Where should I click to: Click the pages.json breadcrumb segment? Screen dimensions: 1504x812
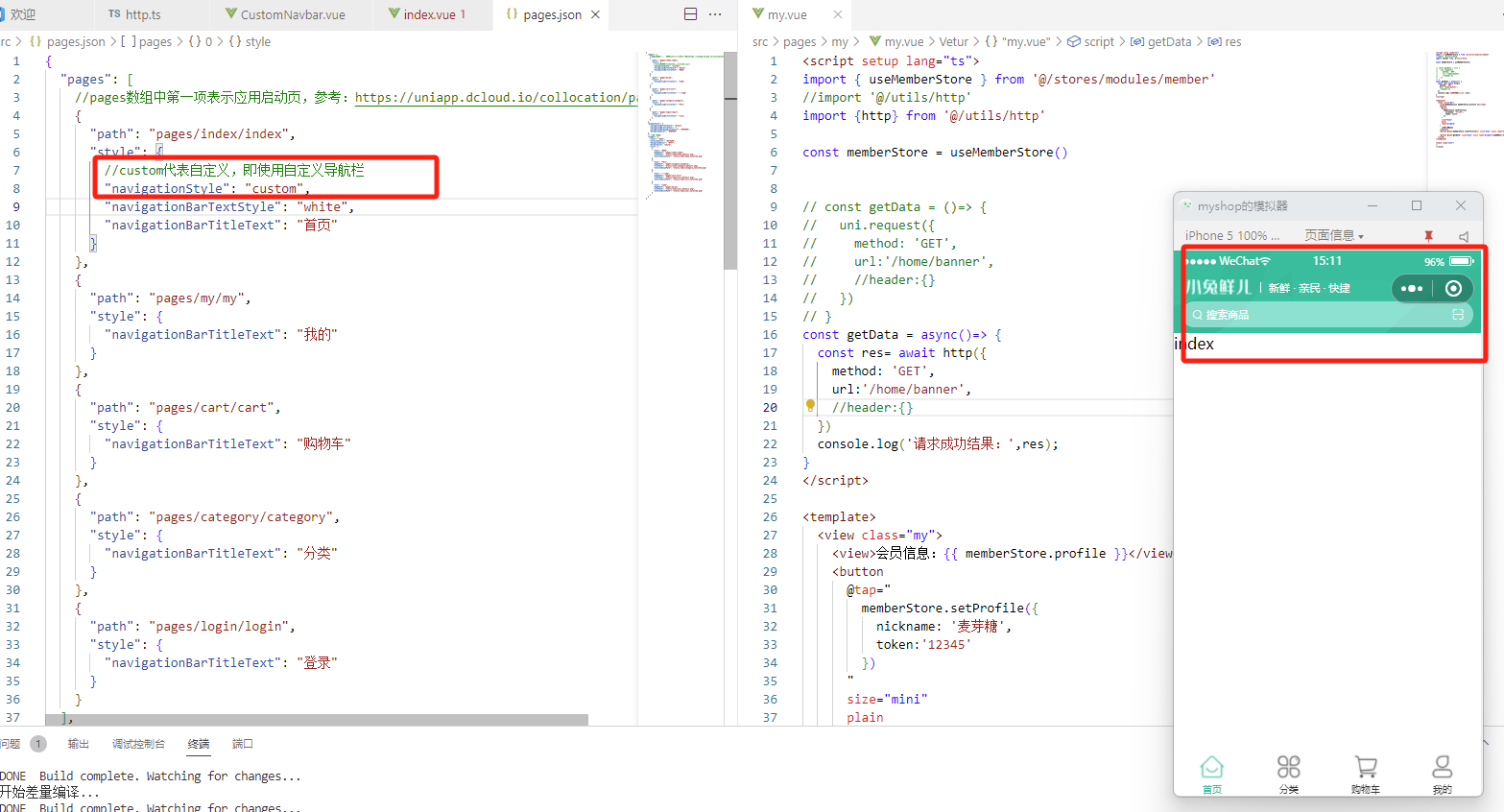[68, 41]
